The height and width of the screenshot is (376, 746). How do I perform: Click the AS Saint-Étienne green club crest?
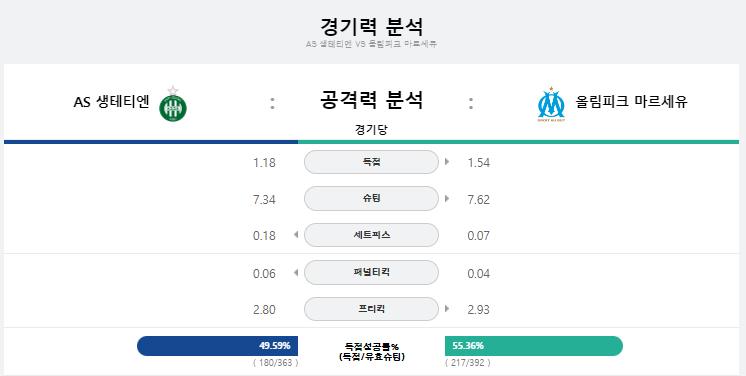[x=173, y=104]
